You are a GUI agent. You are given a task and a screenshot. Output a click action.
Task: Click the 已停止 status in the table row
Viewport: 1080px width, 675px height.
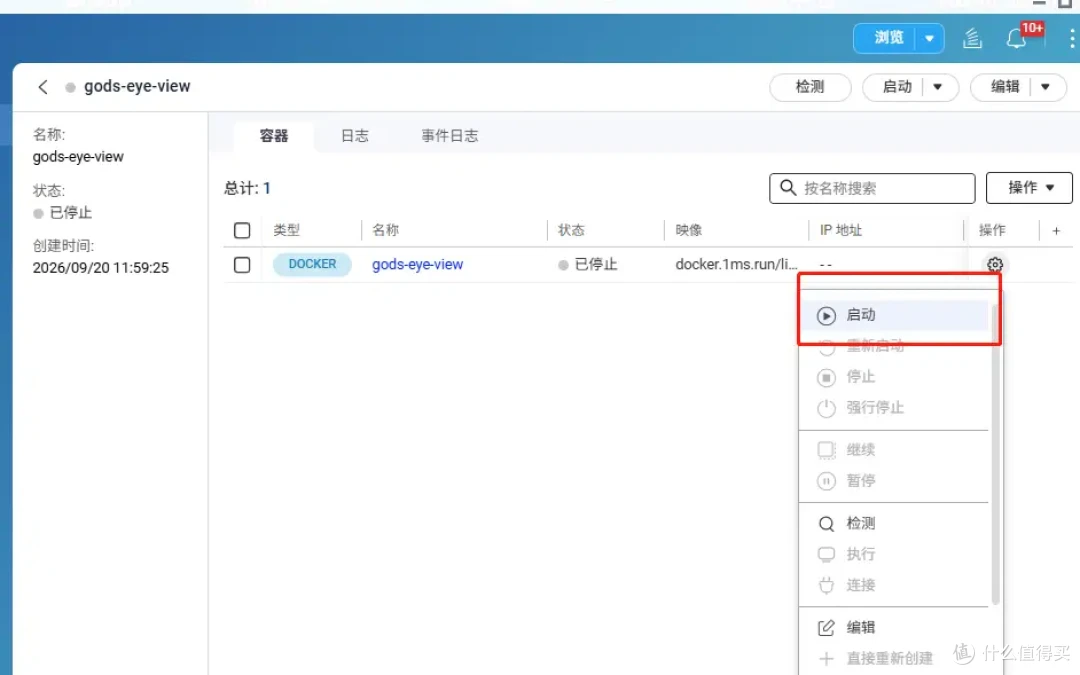click(x=588, y=264)
